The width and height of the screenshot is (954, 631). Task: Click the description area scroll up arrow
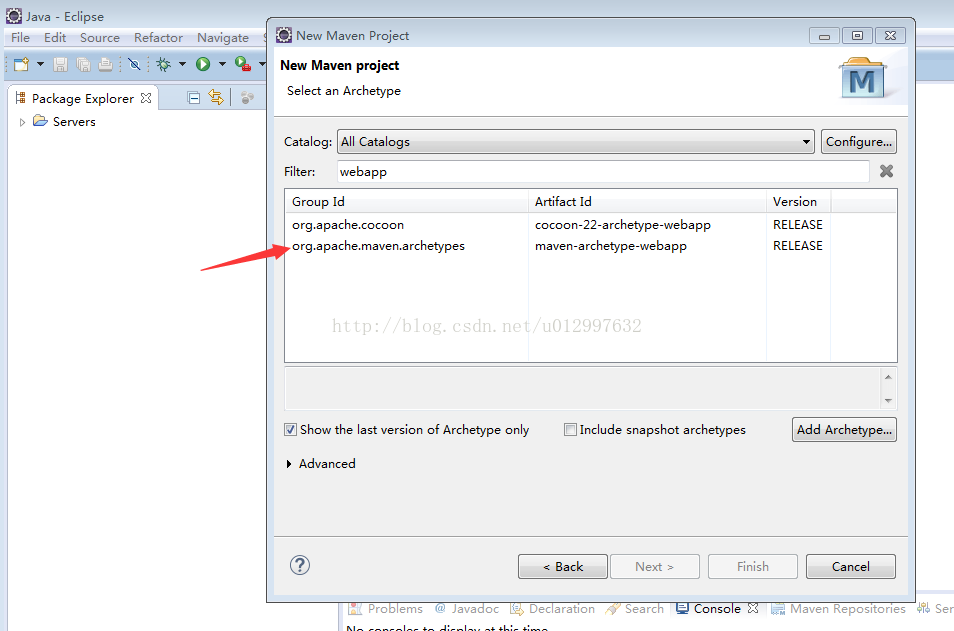pos(888,377)
